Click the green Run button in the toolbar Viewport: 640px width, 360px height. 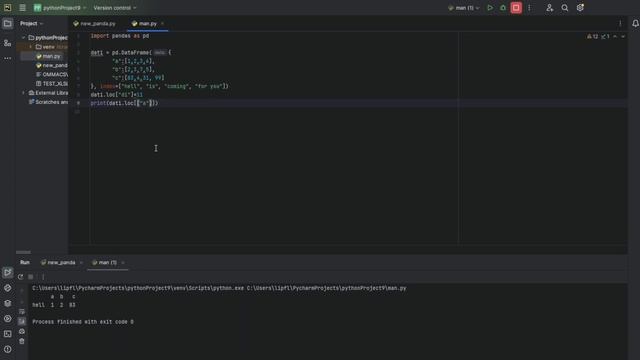[x=490, y=8]
